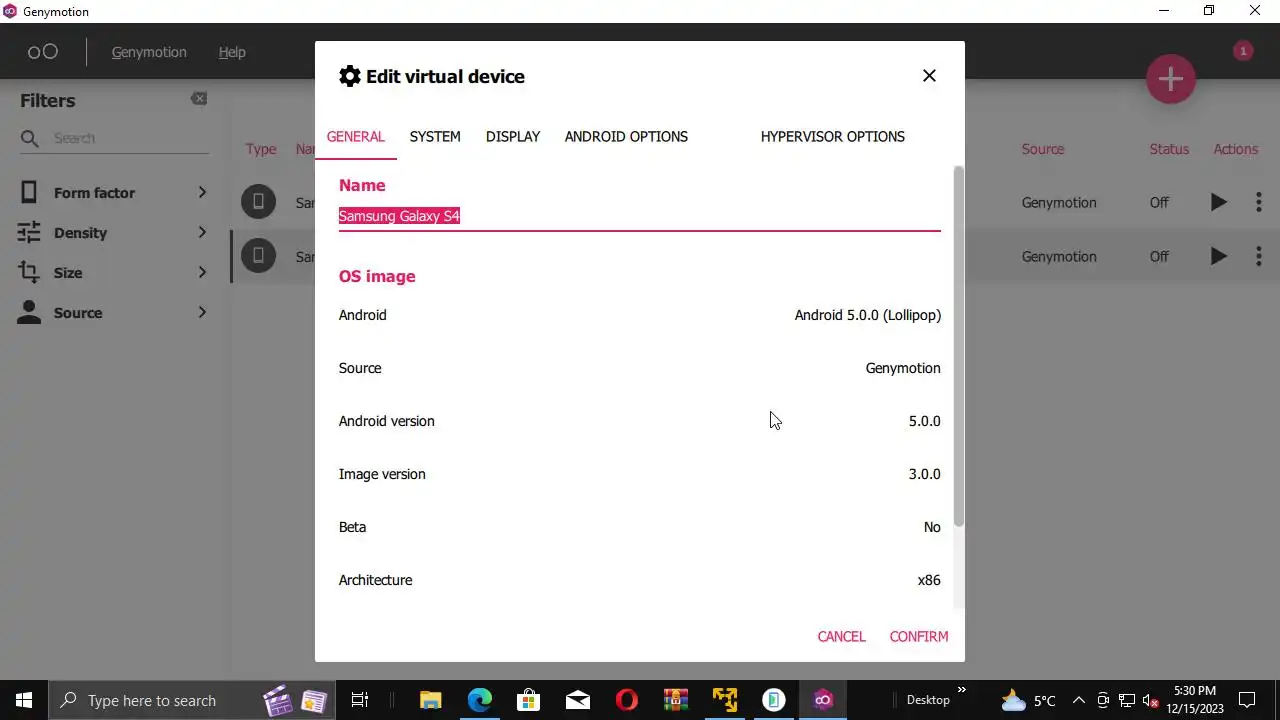Click the gear icon in dialog title

[x=349, y=76]
